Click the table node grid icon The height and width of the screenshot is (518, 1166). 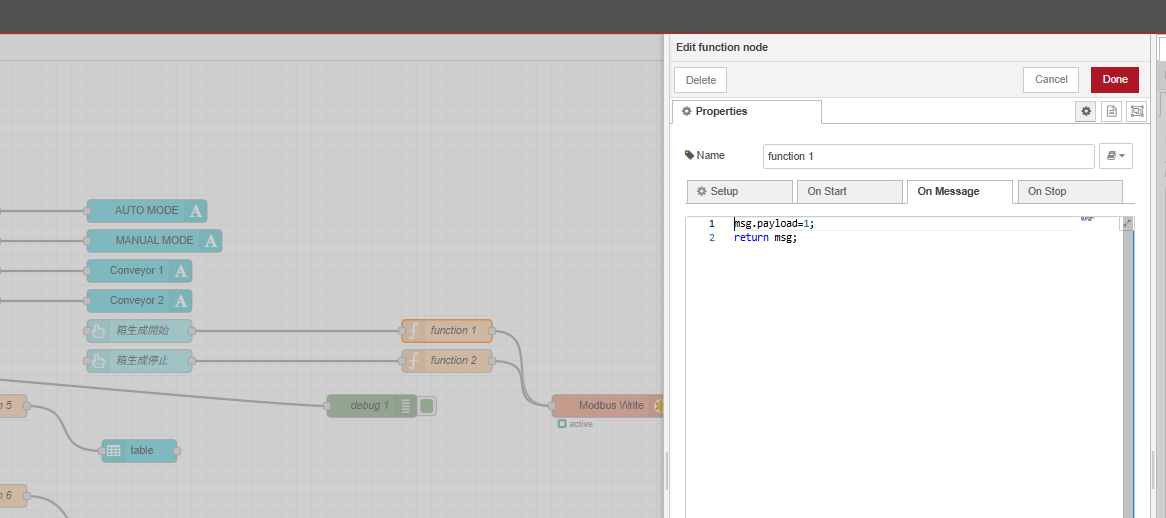point(114,450)
